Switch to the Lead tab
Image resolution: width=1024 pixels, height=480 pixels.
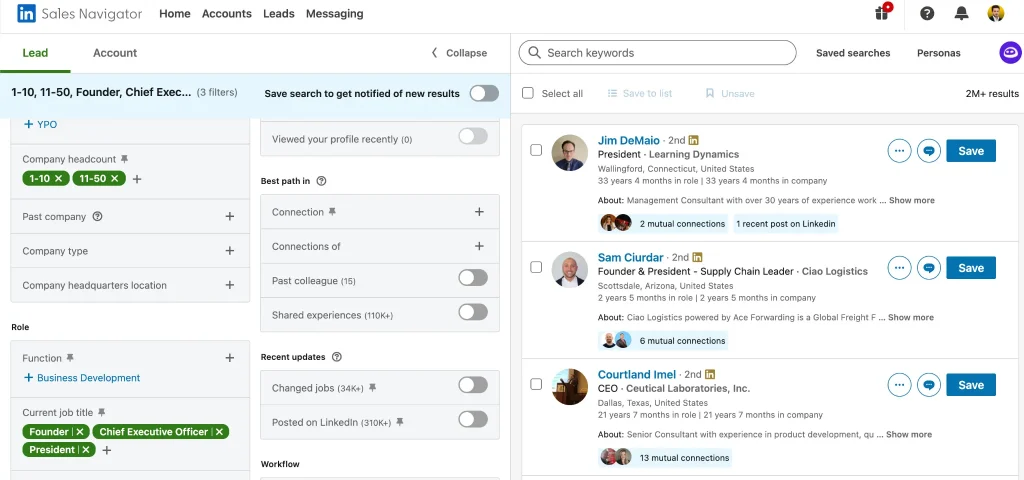coord(35,53)
